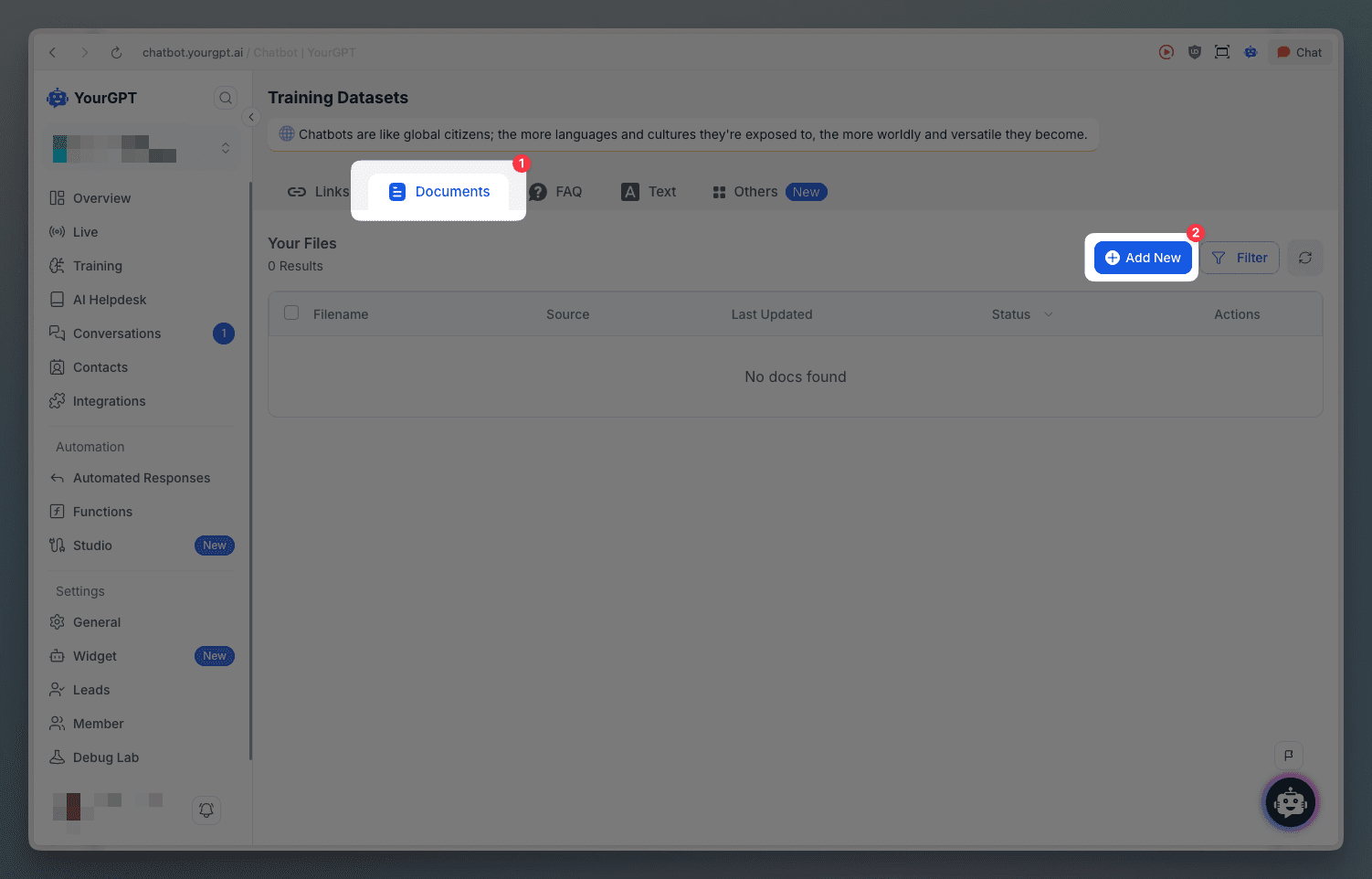Reload page with browser refresh icon

coord(116,53)
